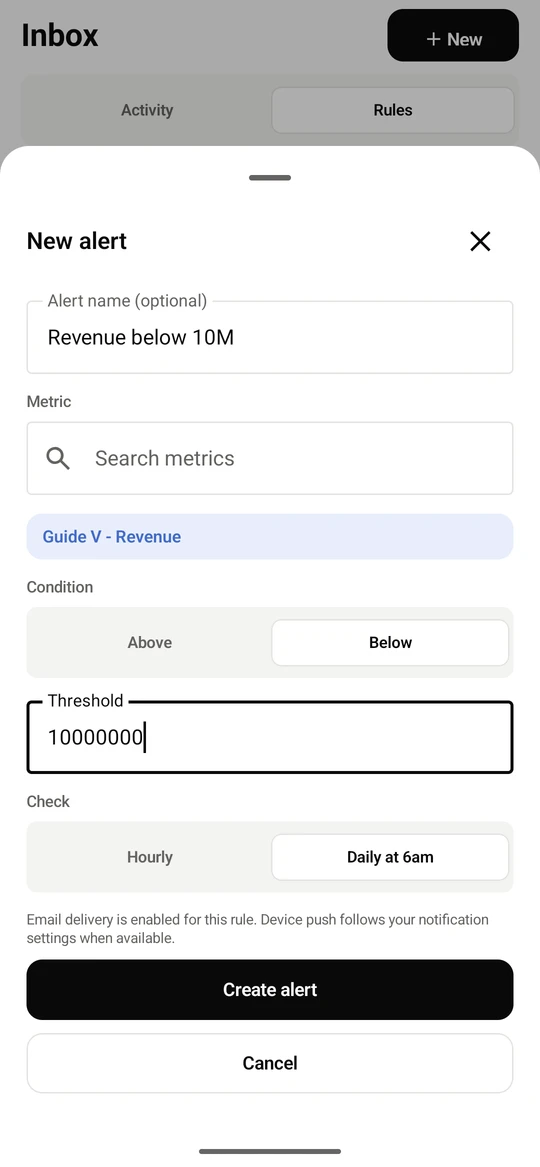
Task: Tap the + New button
Action: click(x=453, y=35)
